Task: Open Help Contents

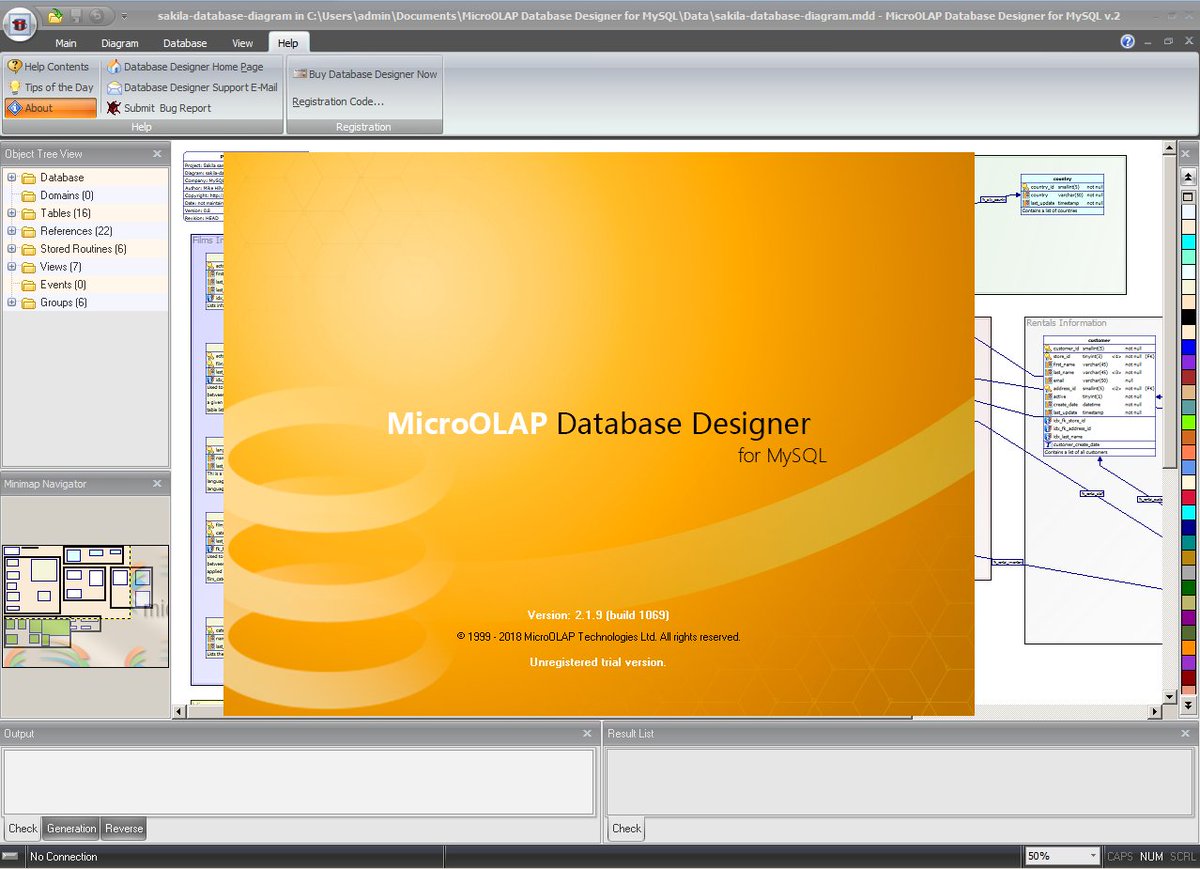Action: point(49,67)
